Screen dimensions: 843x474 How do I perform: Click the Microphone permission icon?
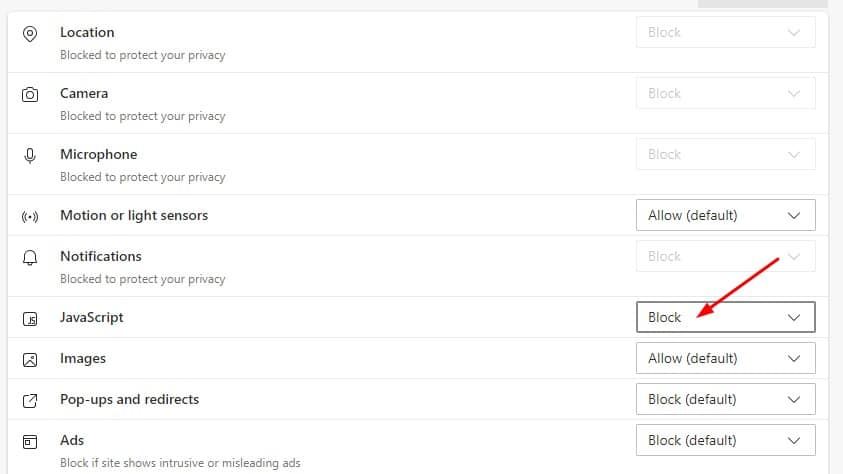(x=30, y=156)
